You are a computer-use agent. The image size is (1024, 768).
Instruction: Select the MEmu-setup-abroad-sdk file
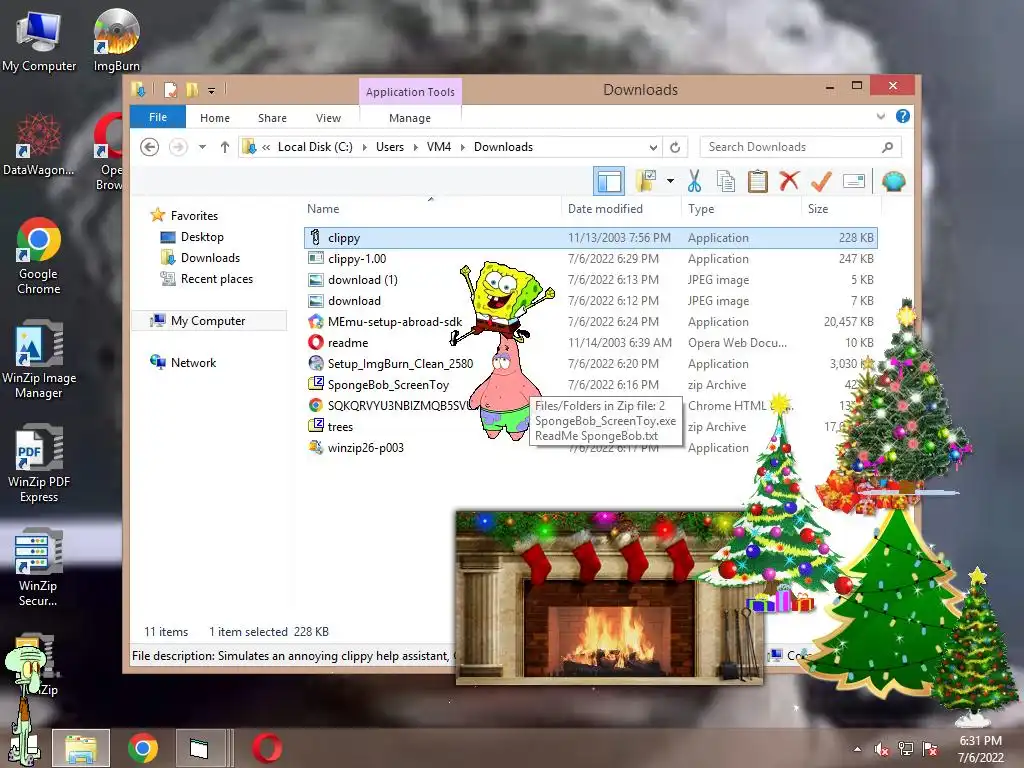pyautogui.click(x=590, y=321)
